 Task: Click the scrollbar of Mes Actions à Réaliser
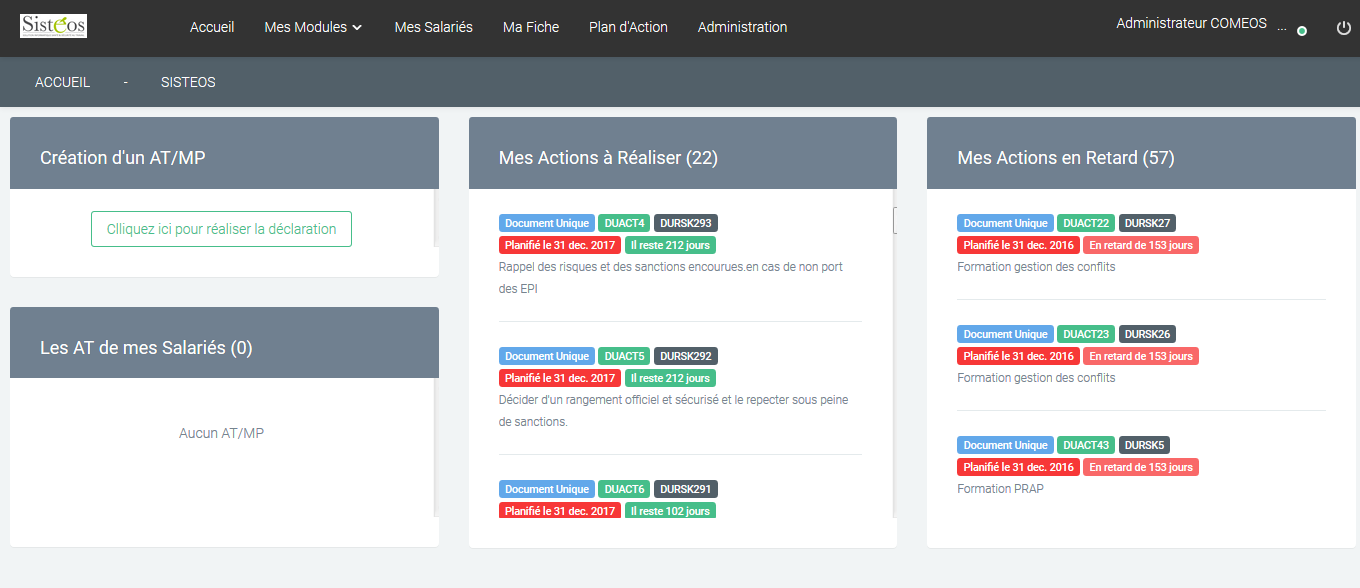coord(895,220)
